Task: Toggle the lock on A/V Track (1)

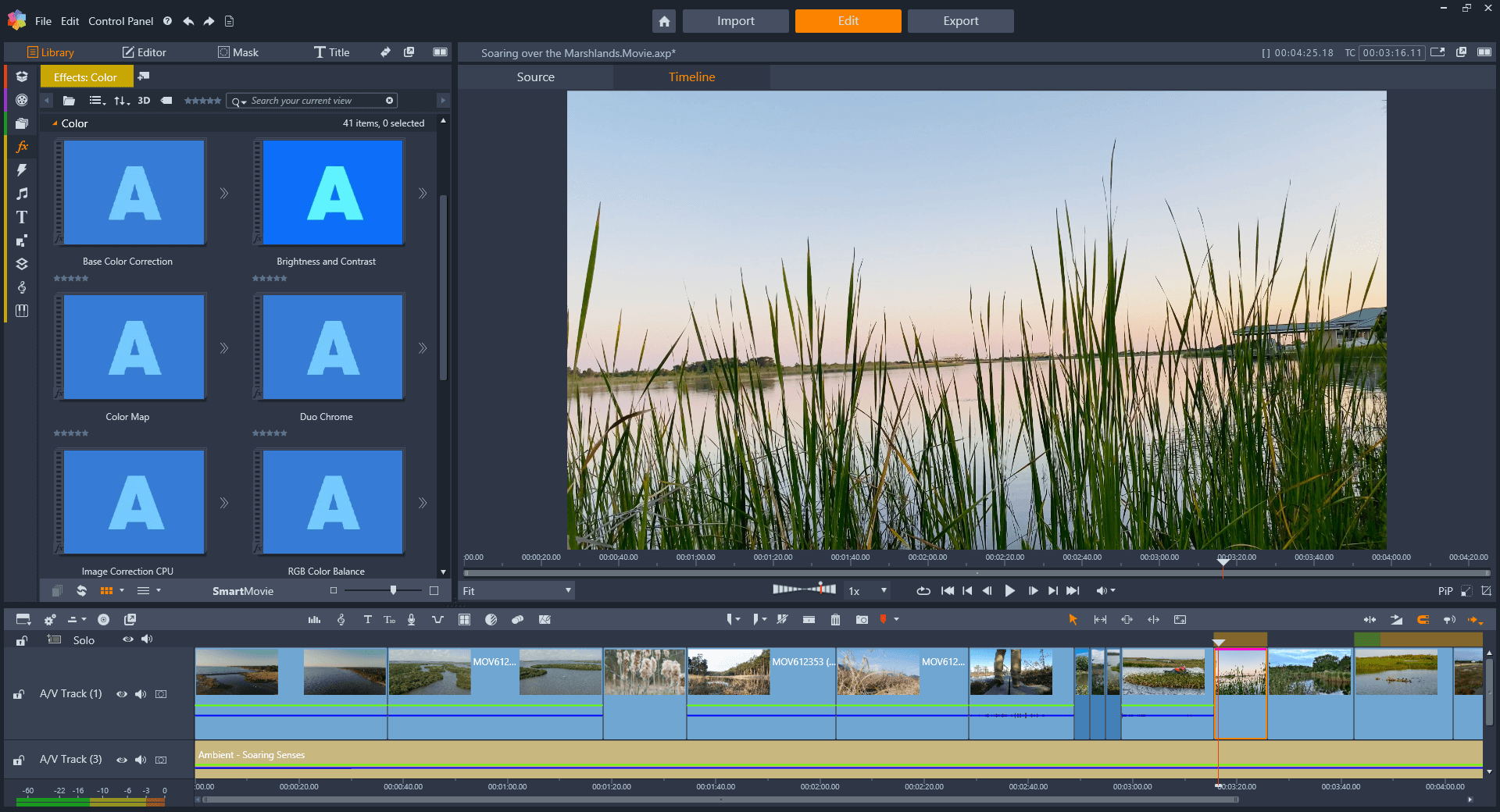Action: [x=19, y=694]
